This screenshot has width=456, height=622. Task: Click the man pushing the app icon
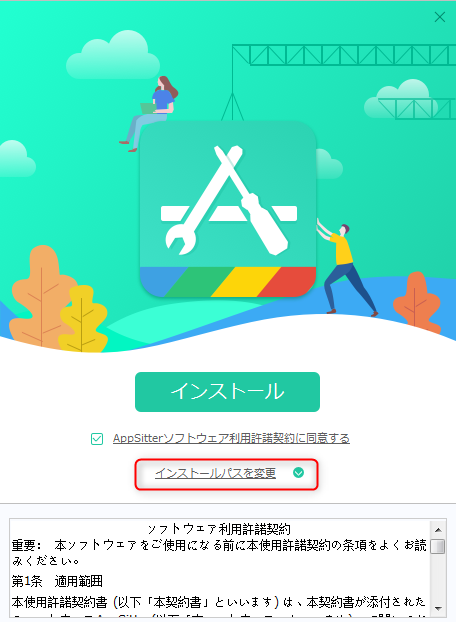[x=345, y=268]
